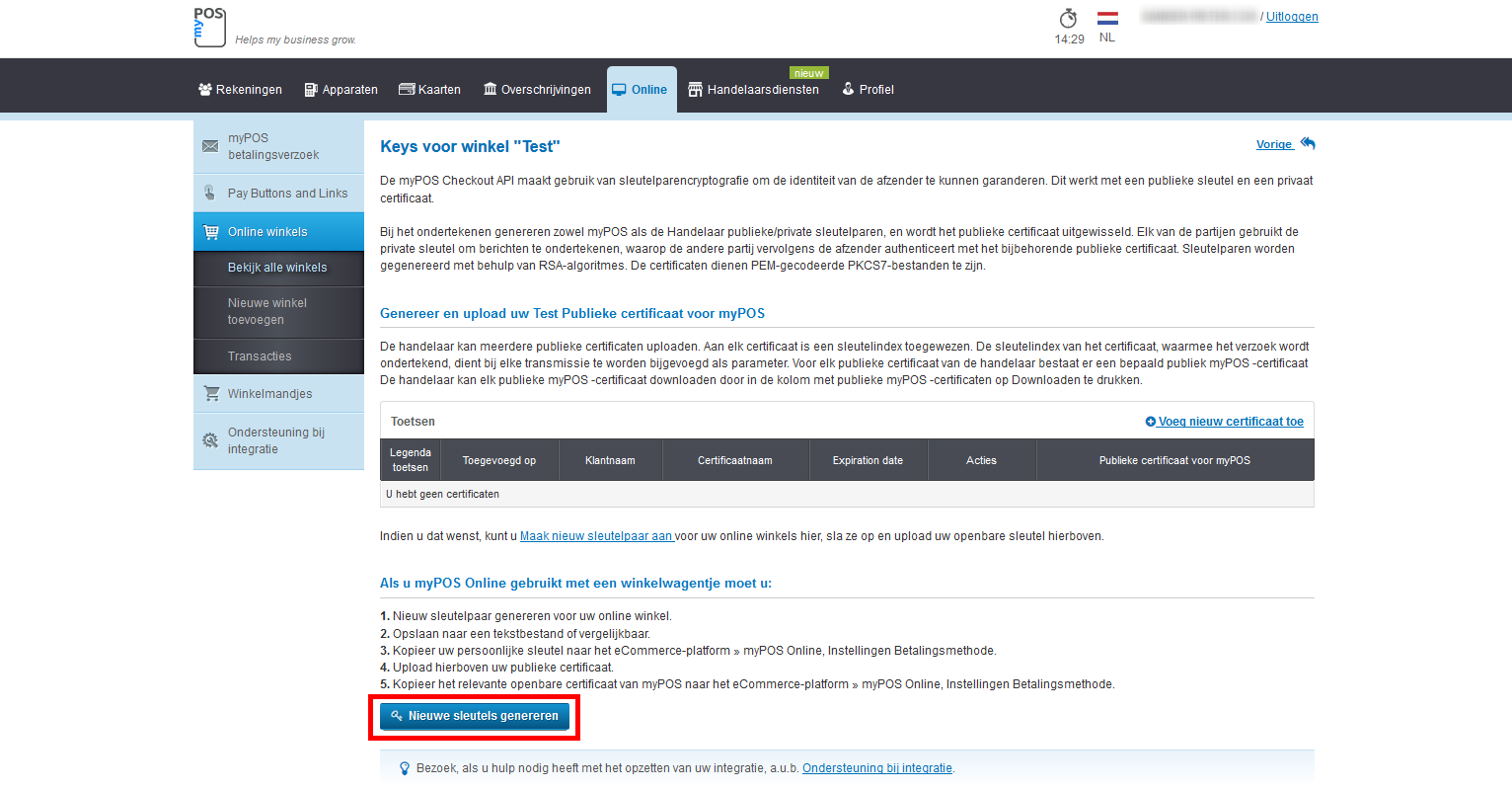Viewport: 1512px width, 790px height.
Task: Select the Dutch flag language icon
Action: [x=1107, y=19]
